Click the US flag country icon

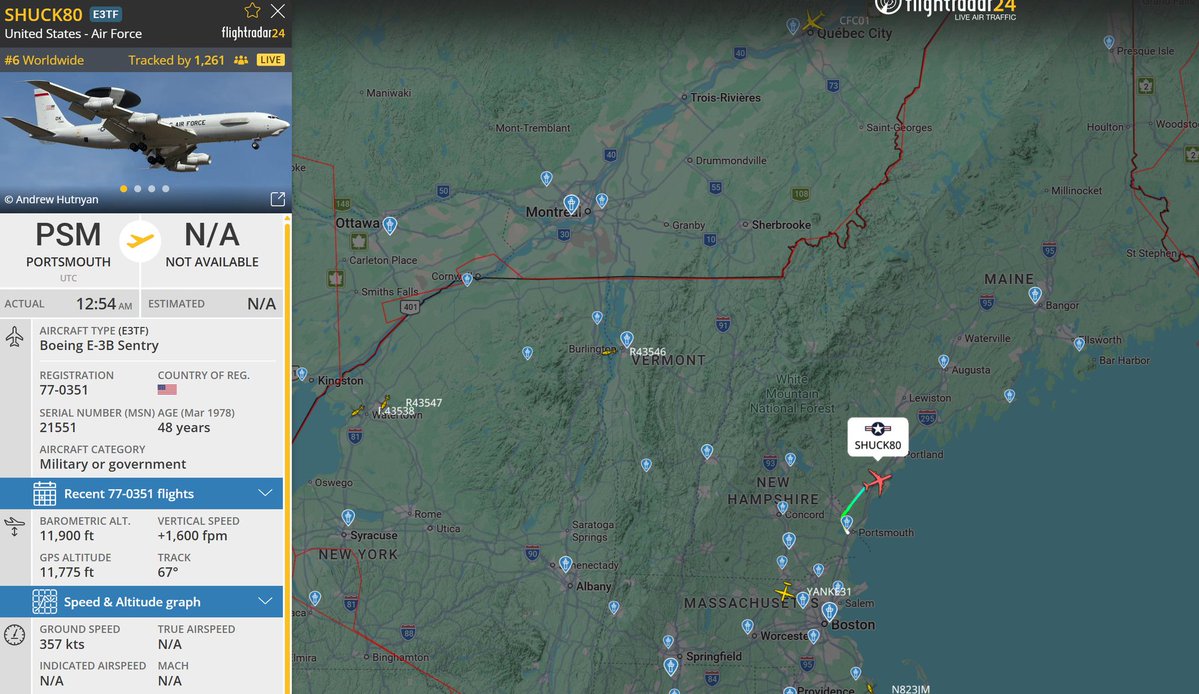pos(167,390)
